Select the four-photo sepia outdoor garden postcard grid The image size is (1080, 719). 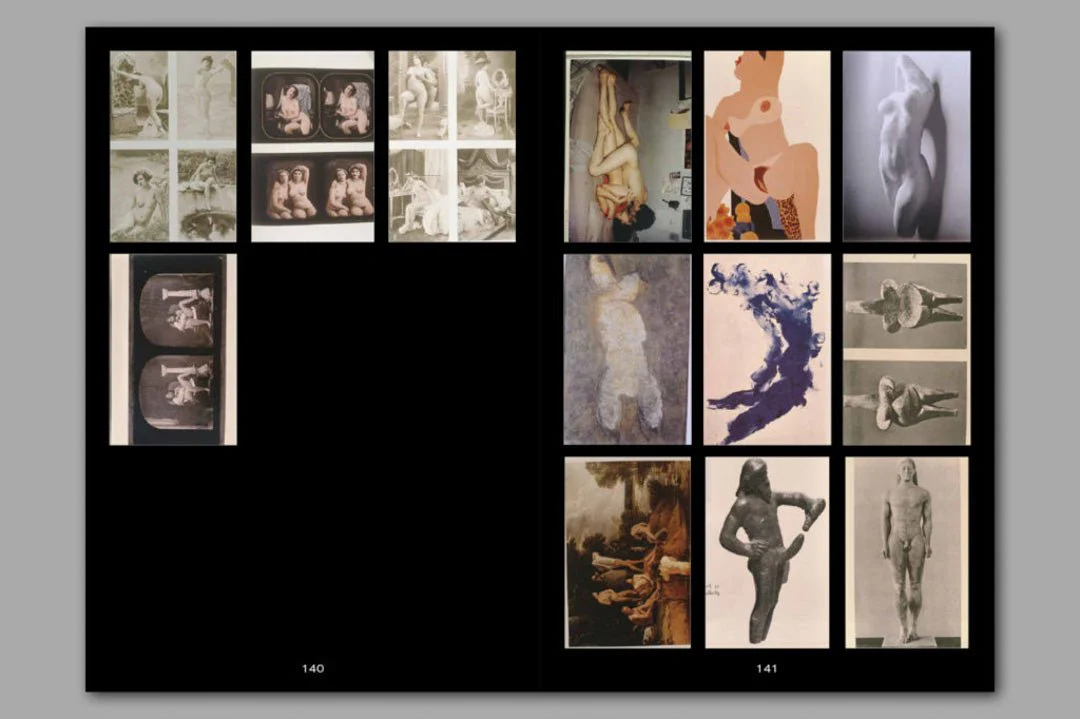point(173,146)
